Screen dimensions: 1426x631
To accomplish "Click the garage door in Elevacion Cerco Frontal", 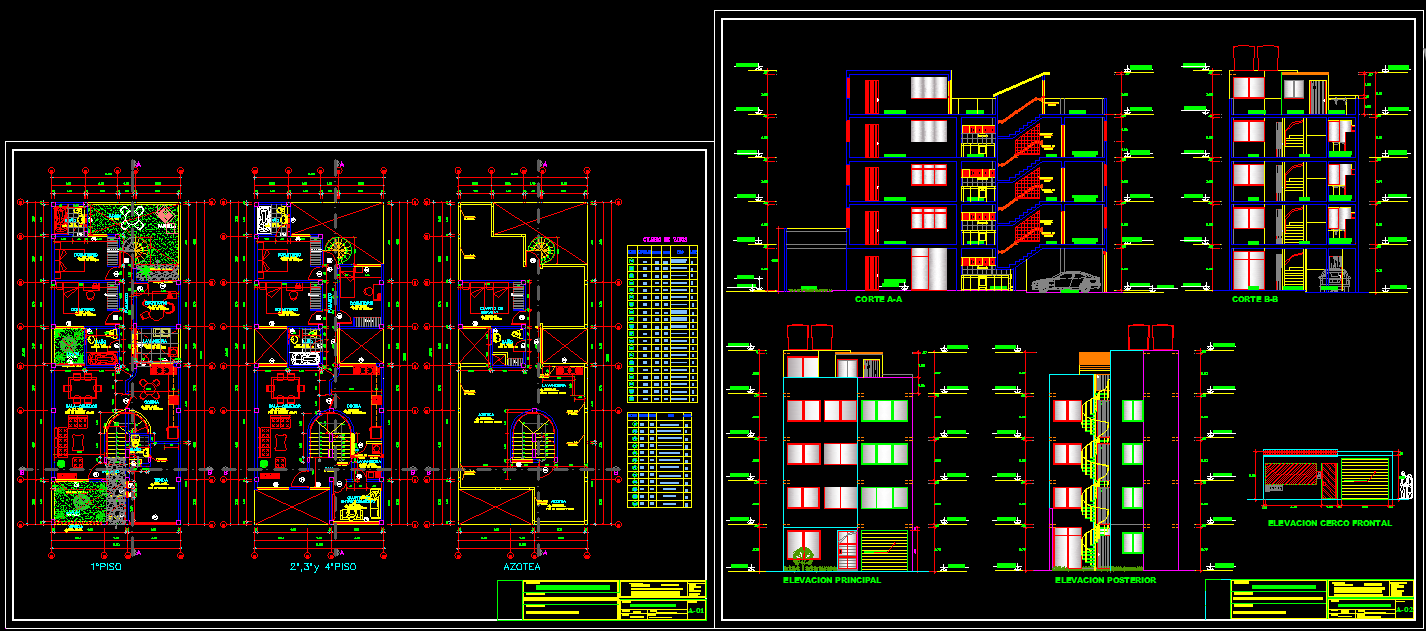I will point(1366,478).
